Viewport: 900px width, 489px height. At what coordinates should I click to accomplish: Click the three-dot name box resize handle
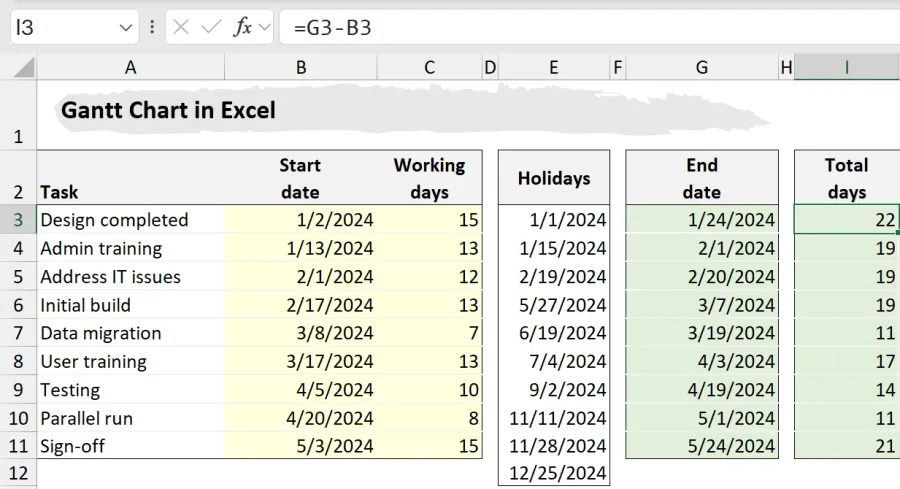tap(152, 28)
